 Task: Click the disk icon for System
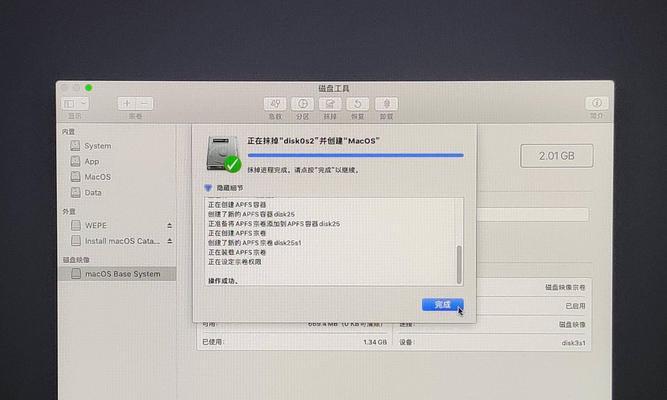(x=75, y=146)
